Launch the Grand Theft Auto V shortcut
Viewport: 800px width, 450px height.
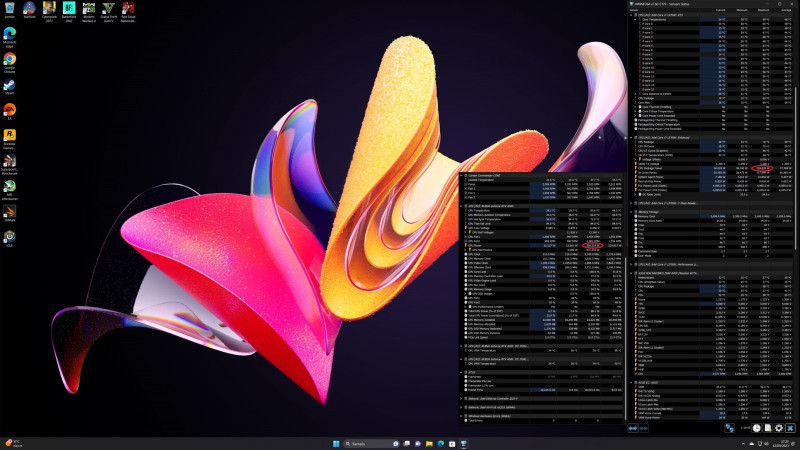pyautogui.click(x=108, y=11)
